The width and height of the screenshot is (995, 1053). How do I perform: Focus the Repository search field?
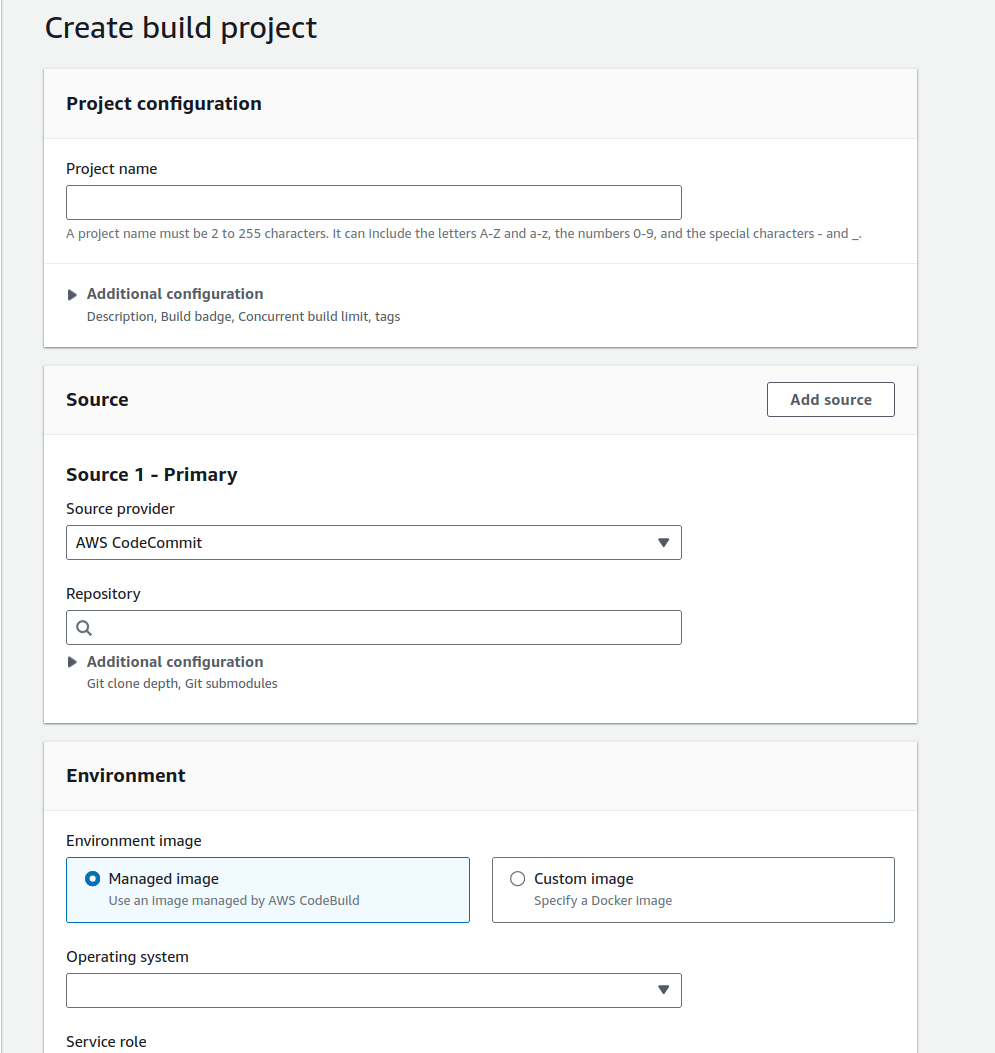pyautogui.click(x=373, y=628)
